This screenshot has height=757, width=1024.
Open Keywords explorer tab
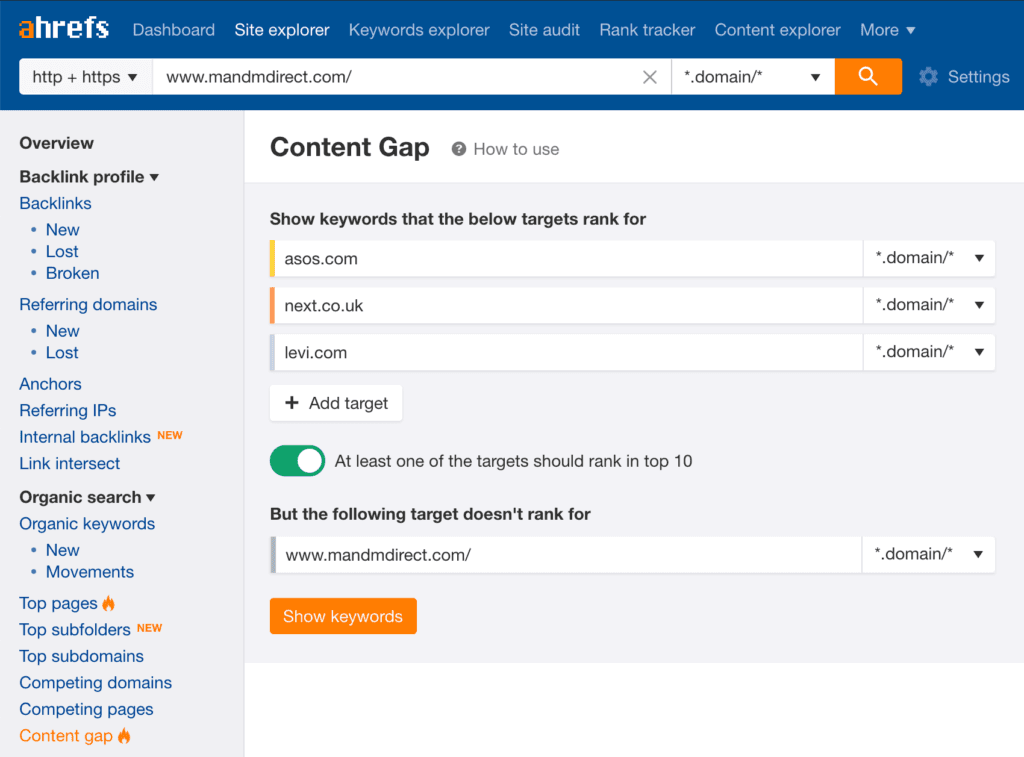point(419,30)
